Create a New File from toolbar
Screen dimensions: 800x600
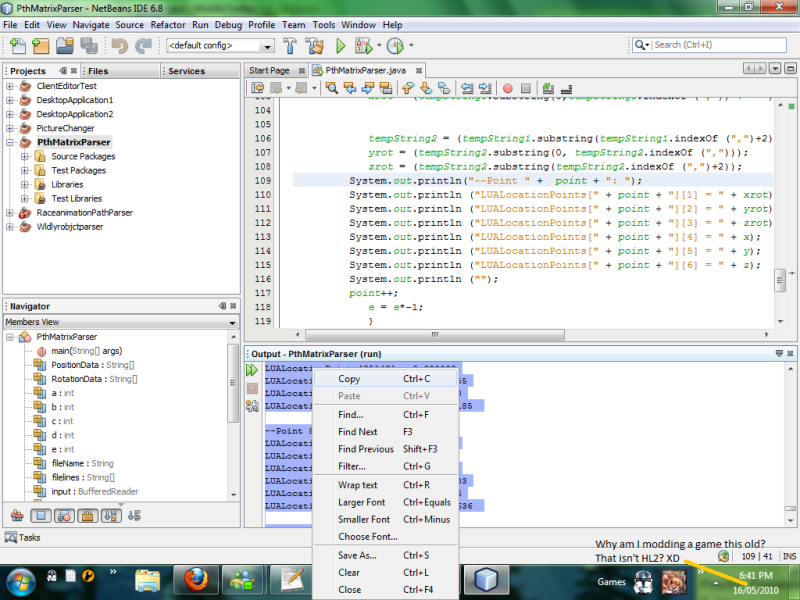click(x=18, y=46)
